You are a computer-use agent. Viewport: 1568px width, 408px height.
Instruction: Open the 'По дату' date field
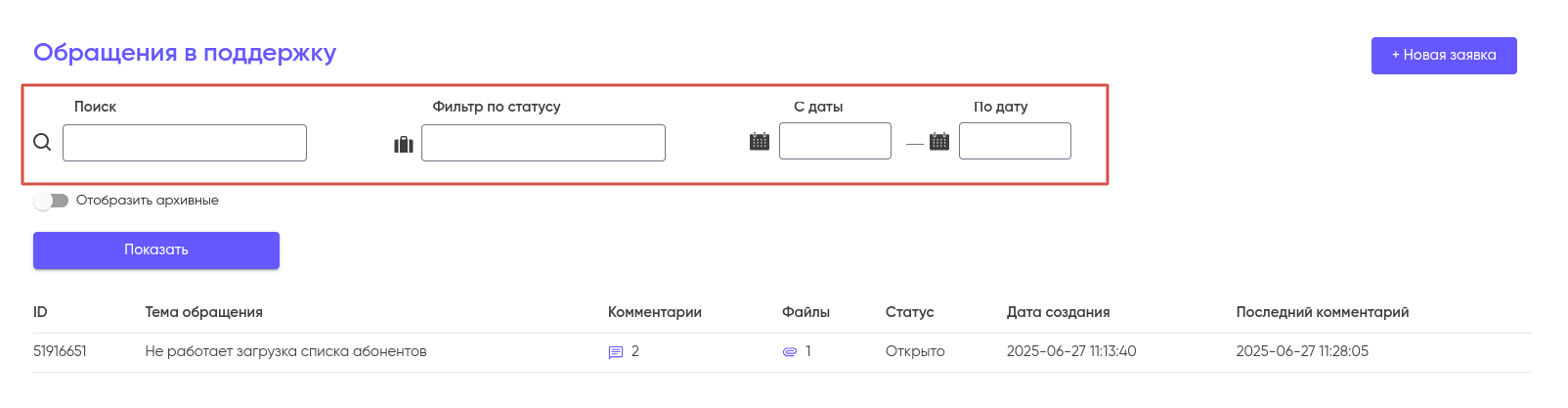coord(1015,141)
